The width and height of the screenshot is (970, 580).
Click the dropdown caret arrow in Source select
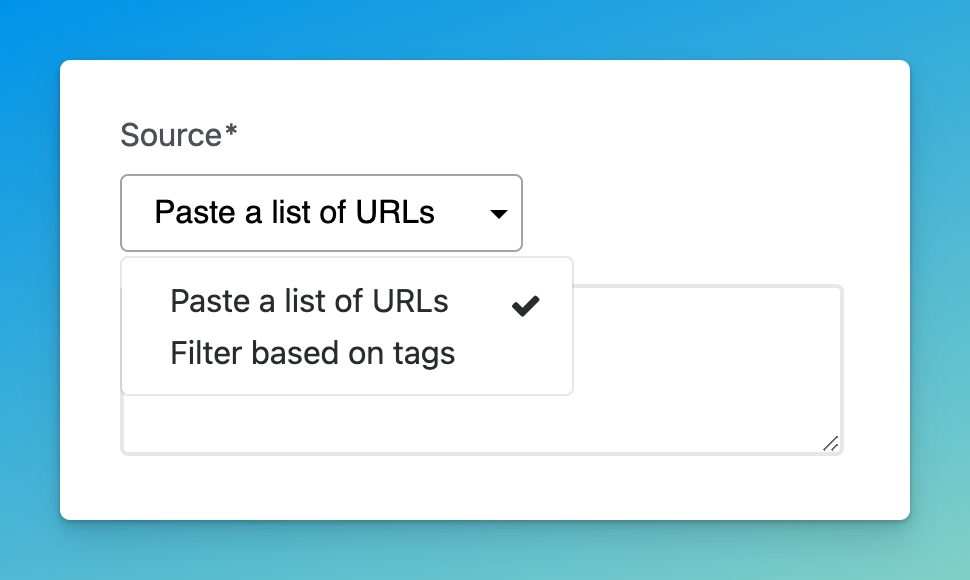(x=498, y=213)
